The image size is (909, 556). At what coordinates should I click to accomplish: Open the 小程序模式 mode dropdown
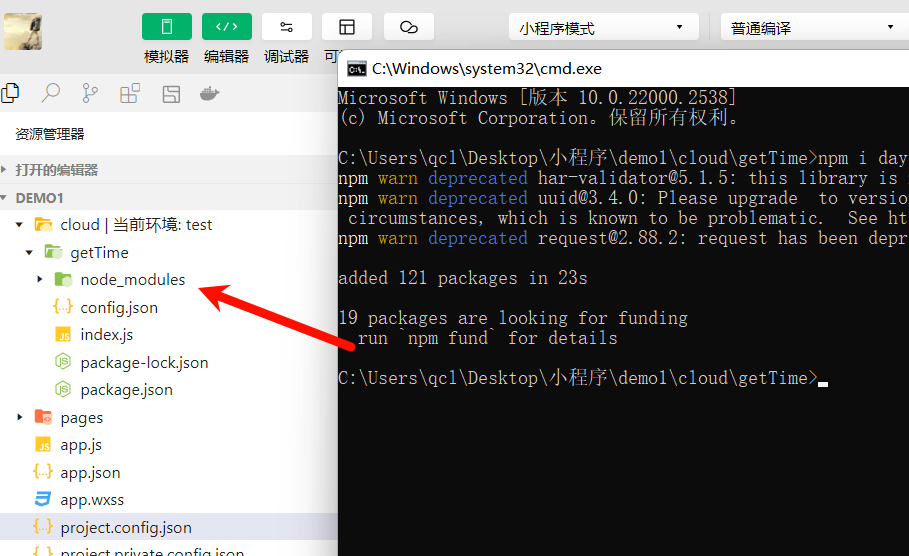603,27
